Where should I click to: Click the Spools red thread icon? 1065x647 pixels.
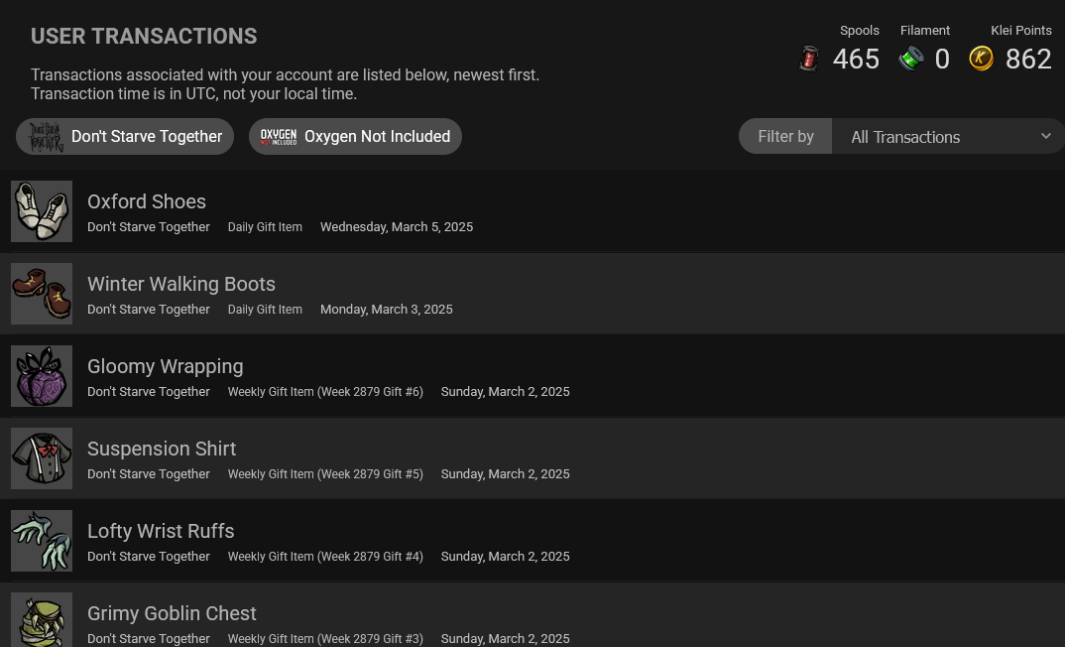click(x=809, y=58)
